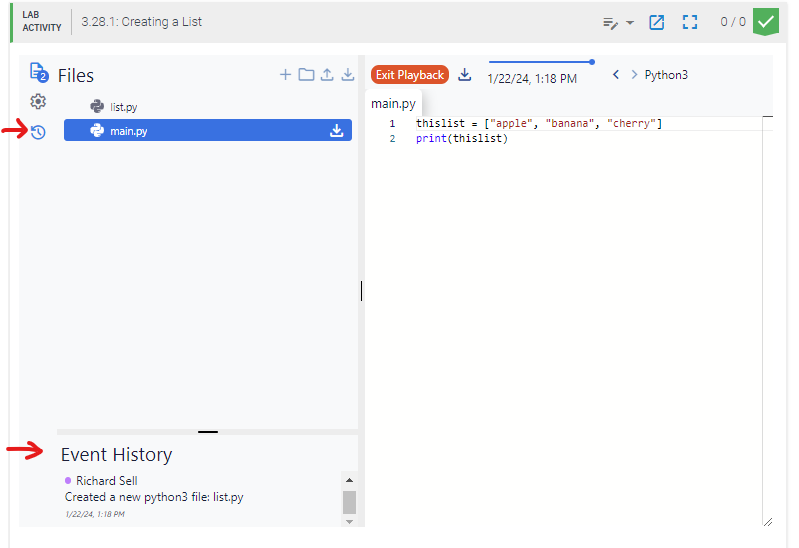Click the green checkmark score badge
The width and height of the screenshot is (799, 548).
pos(765,21)
